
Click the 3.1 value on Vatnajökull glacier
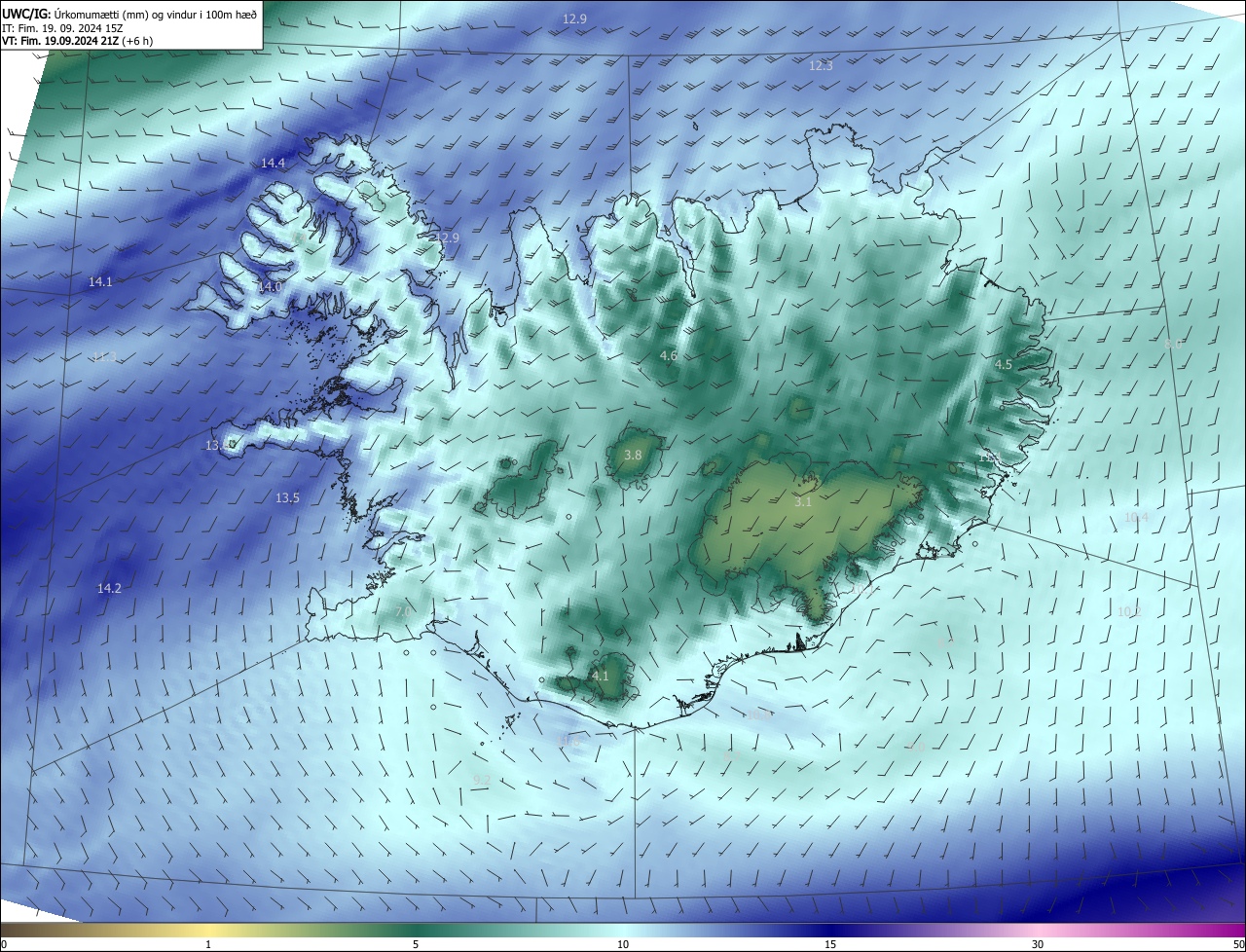tap(802, 502)
